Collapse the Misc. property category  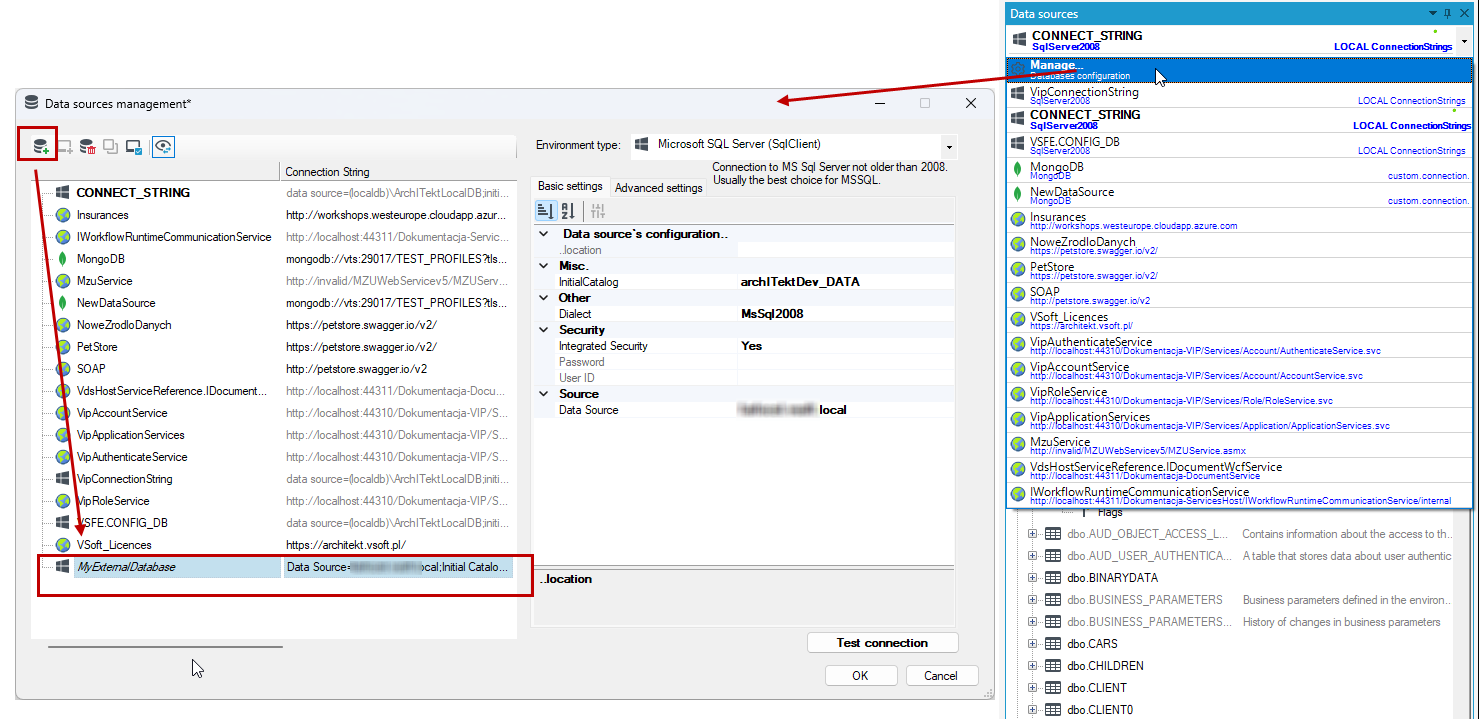[x=544, y=266]
